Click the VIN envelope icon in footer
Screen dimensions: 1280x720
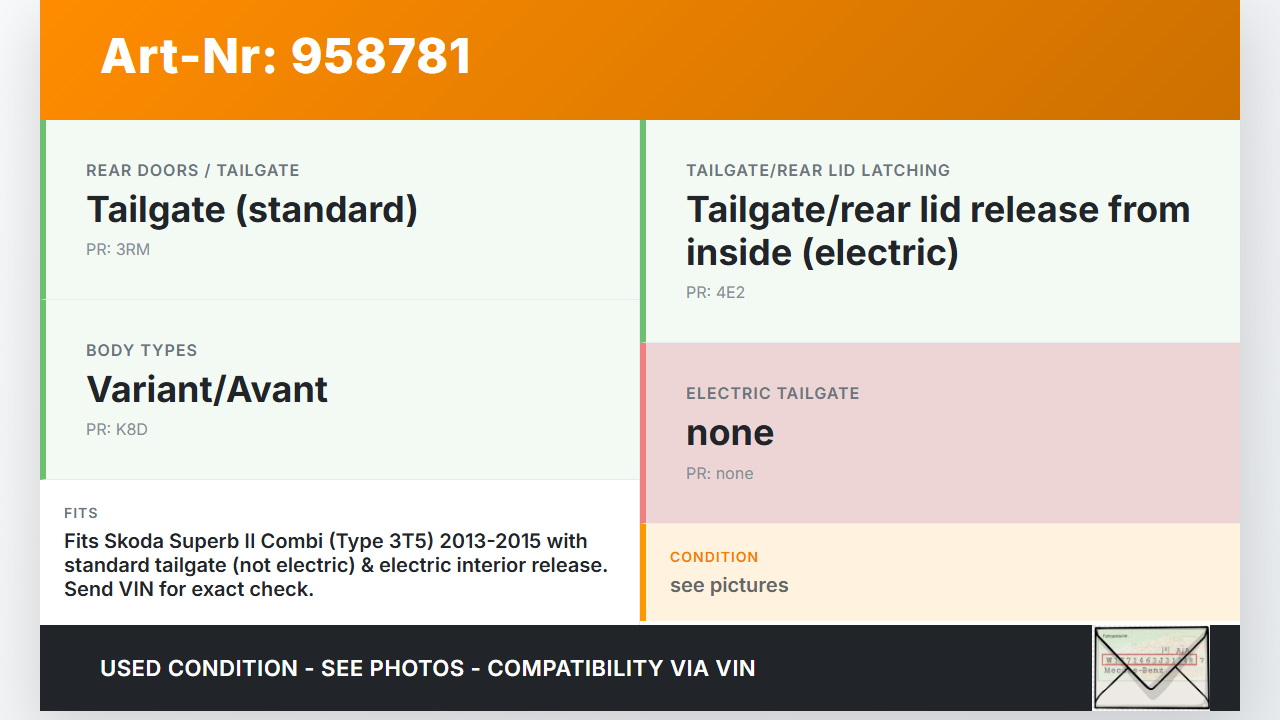click(x=1151, y=667)
